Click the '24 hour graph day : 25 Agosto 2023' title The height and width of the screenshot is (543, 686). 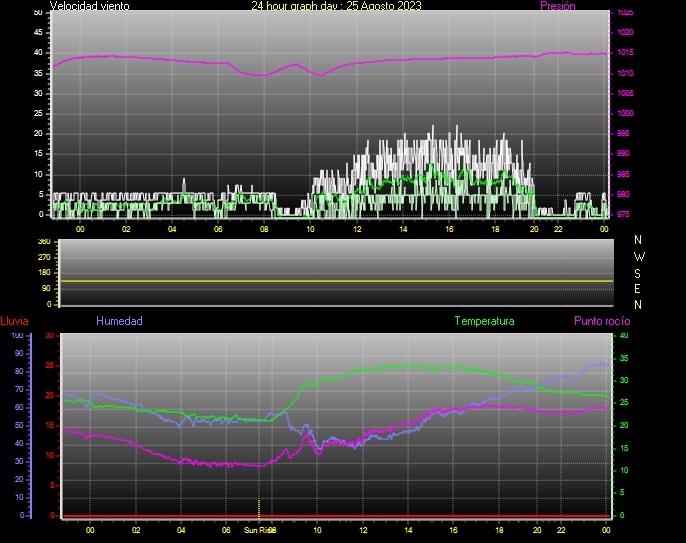coord(336,6)
